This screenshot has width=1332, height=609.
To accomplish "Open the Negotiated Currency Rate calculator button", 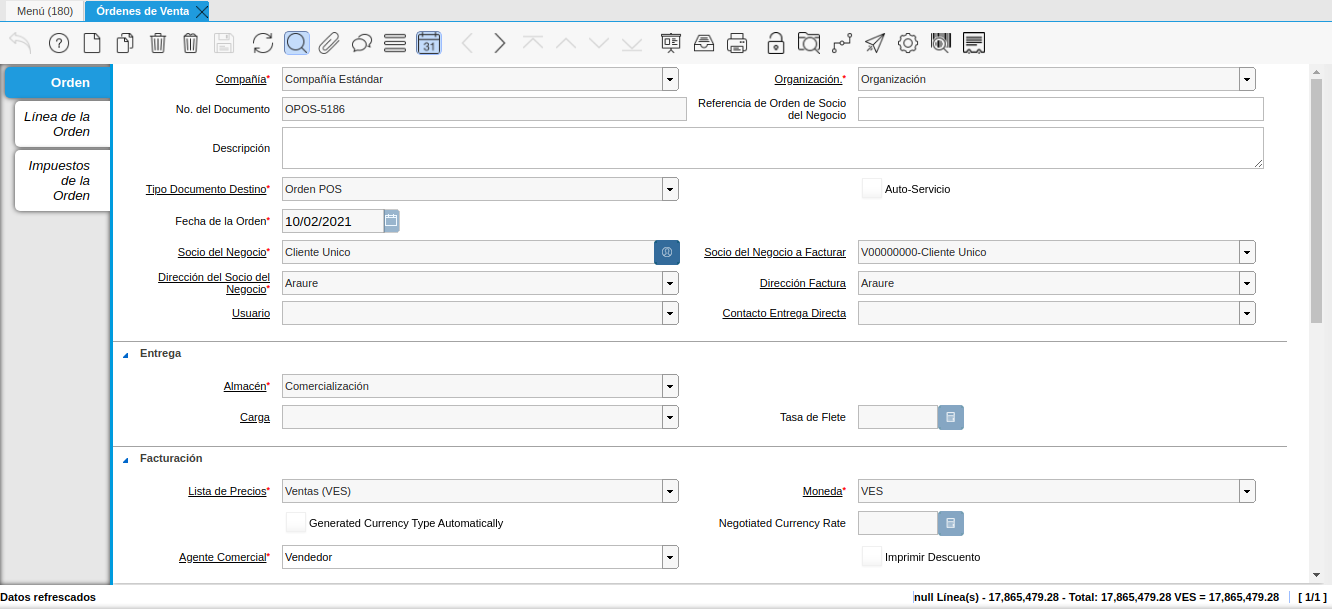I will point(951,523).
